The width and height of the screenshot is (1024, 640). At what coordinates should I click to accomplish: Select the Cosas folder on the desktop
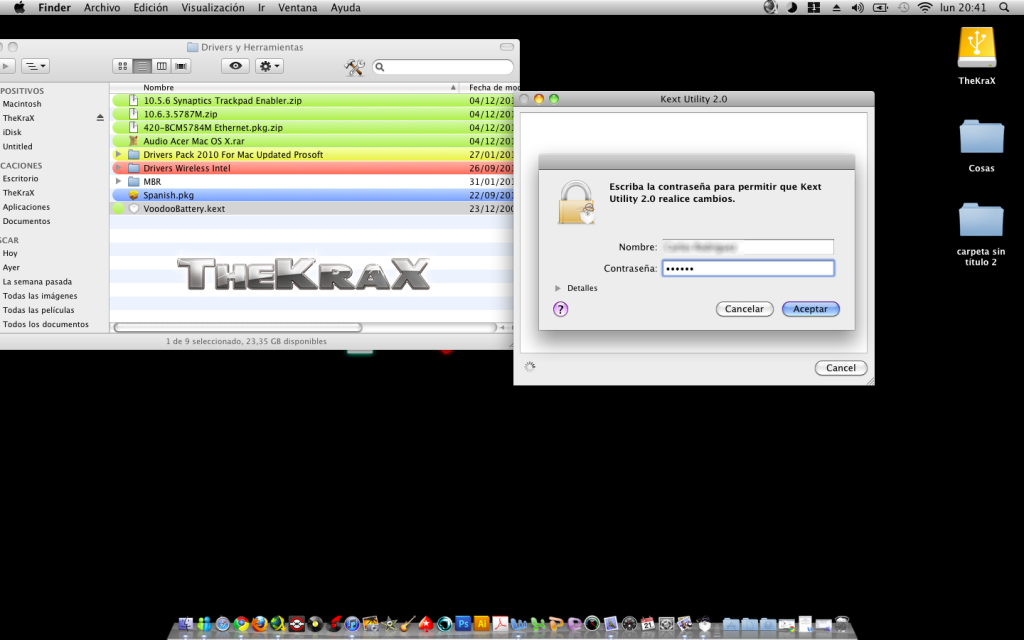click(981, 137)
